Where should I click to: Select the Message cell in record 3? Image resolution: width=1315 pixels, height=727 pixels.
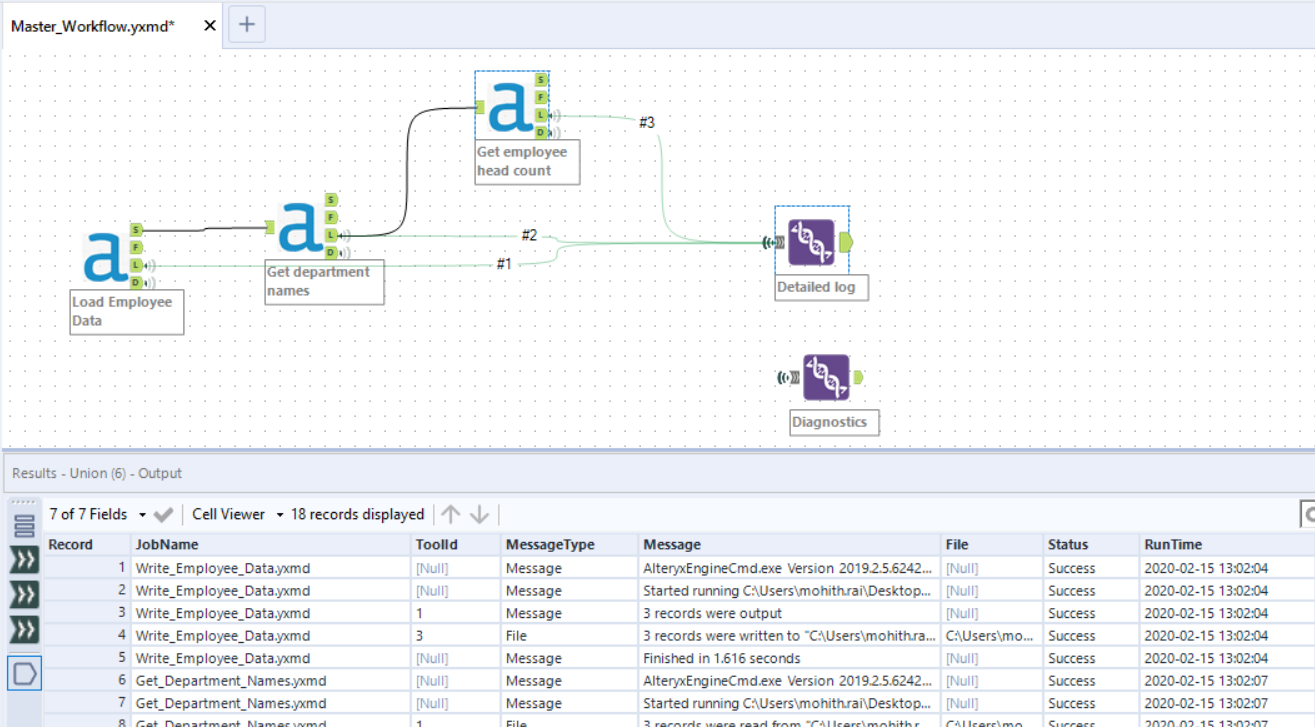790,613
